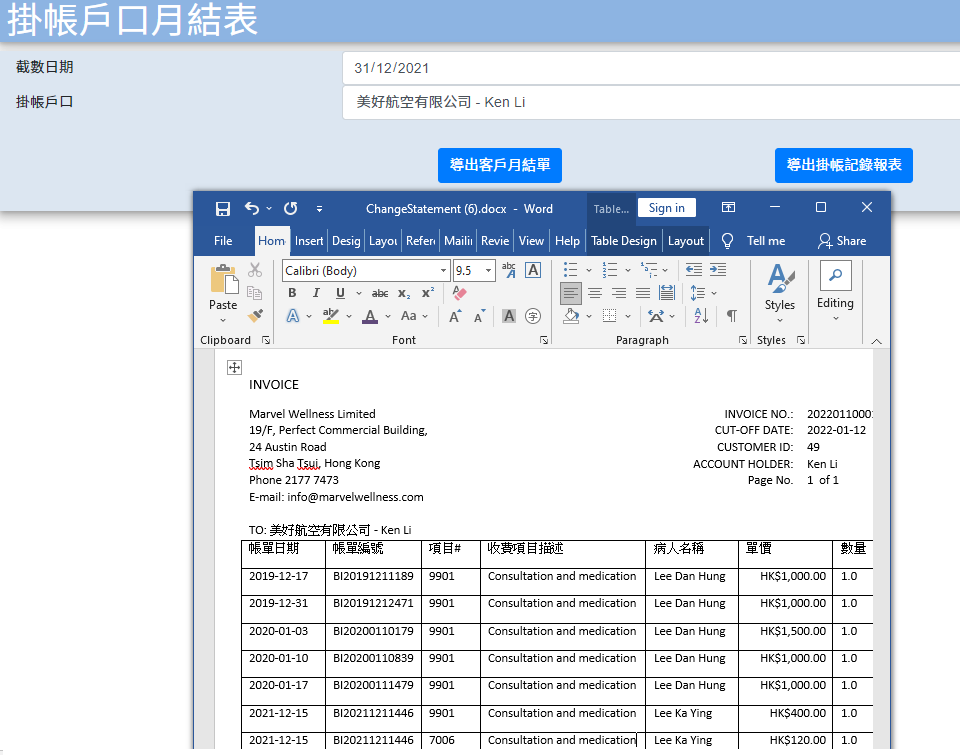Toggle Strikethrough formatting
This screenshot has width=960, height=755.
point(380,293)
